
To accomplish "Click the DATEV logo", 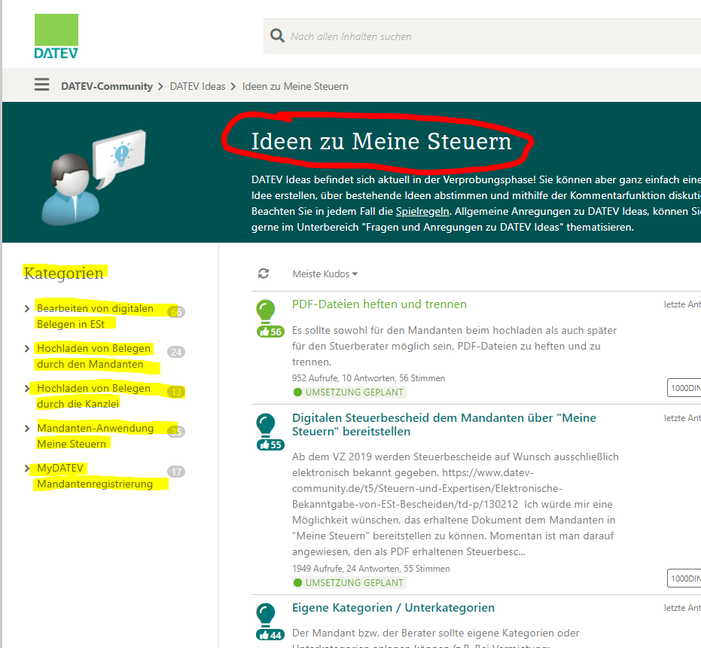I will pyautogui.click(x=56, y=36).
